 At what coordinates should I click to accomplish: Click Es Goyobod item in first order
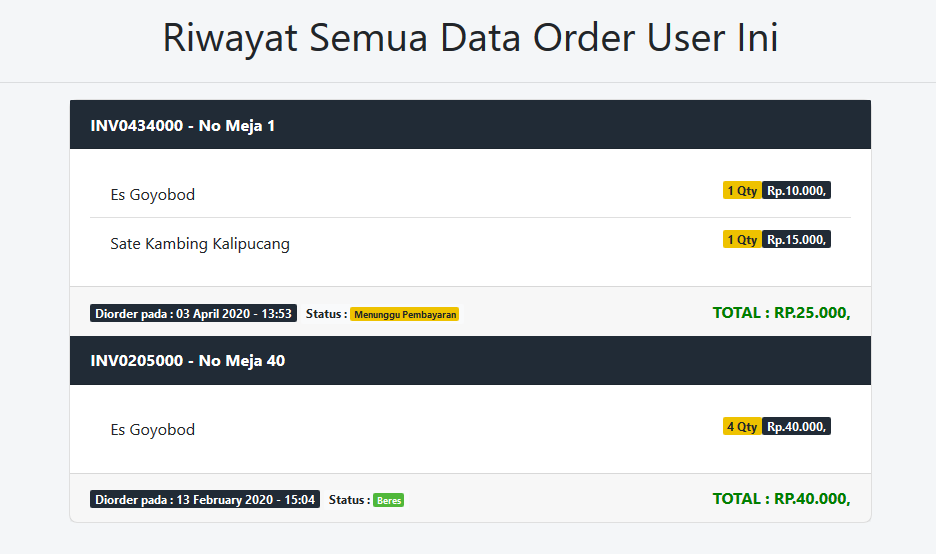[153, 195]
